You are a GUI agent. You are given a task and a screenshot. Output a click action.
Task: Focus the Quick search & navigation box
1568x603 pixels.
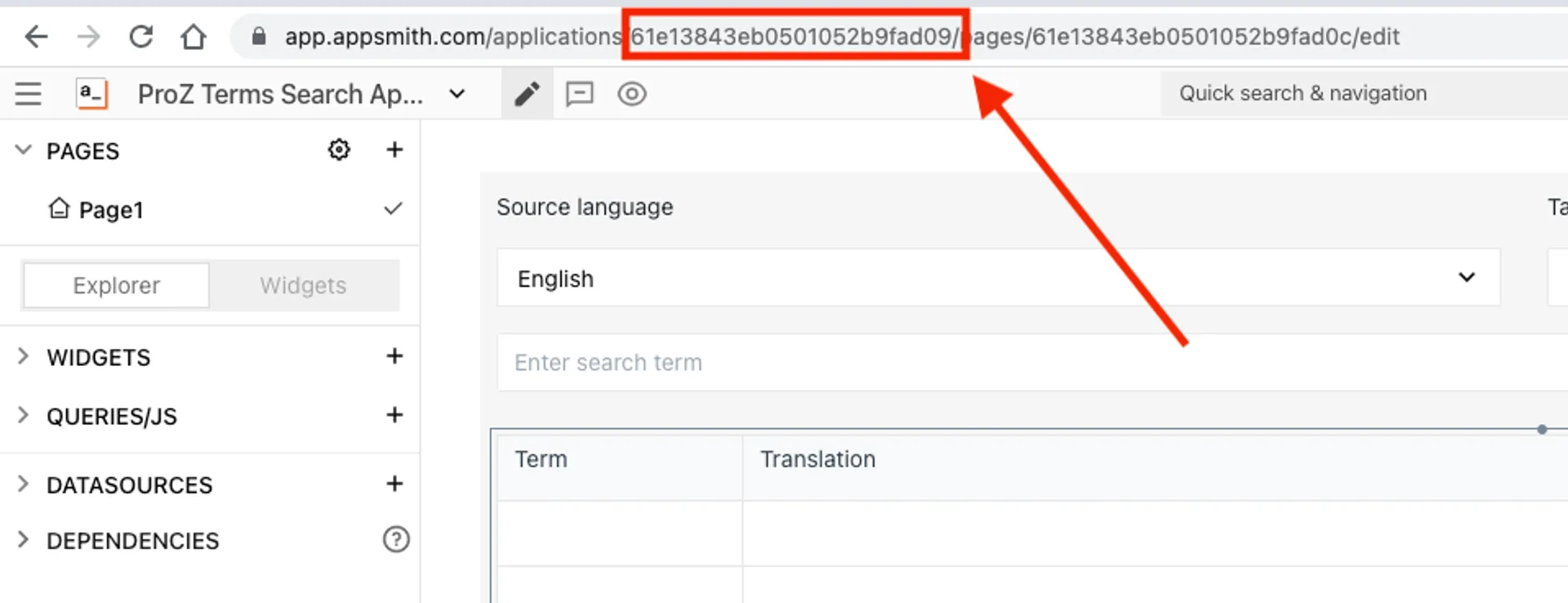[x=1364, y=93]
